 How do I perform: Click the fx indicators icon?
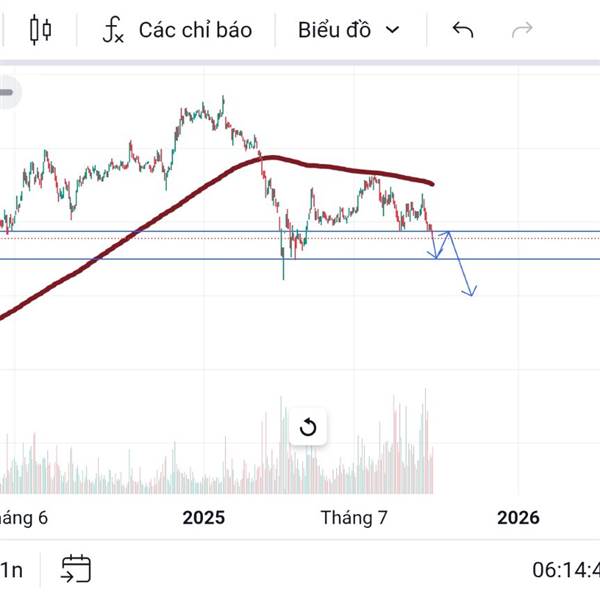tap(113, 30)
